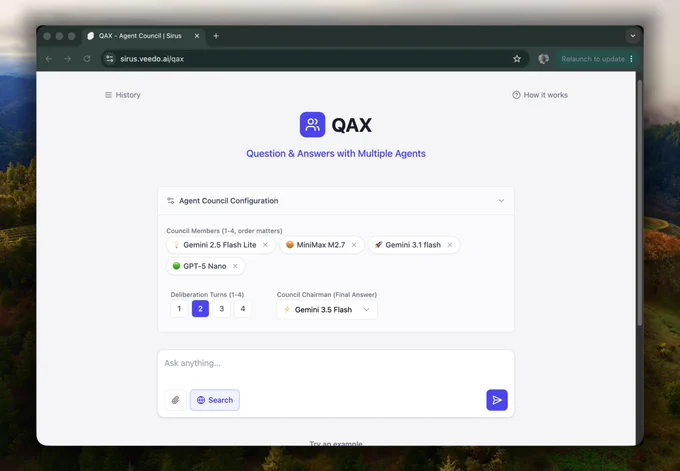This screenshot has height=471, width=680.
Task: Remove GPT-5 Nano council member
Action: coord(235,266)
